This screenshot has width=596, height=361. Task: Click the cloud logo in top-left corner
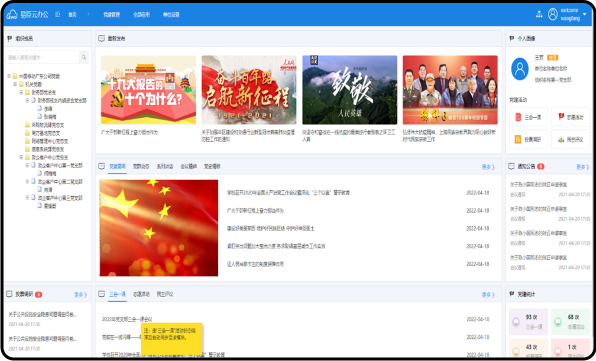[x=12, y=14]
